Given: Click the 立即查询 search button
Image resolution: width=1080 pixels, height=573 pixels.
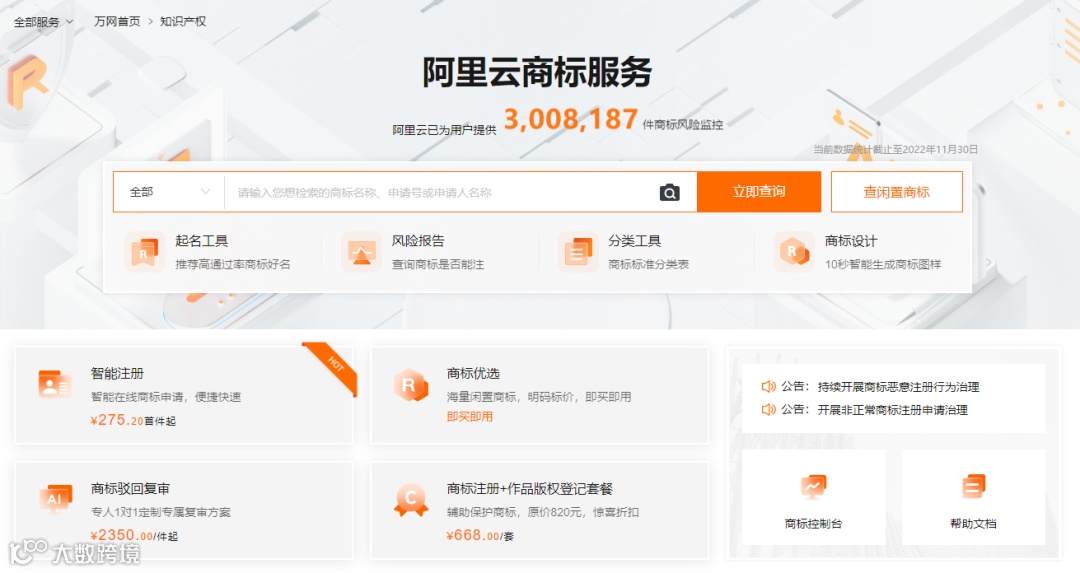Looking at the screenshot, I should tap(759, 191).
